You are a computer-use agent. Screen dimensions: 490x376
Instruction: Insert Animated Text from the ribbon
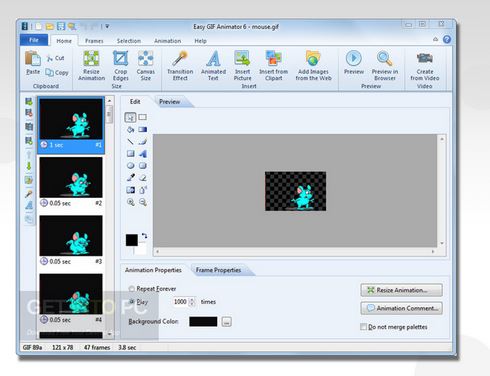coord(213,65)
